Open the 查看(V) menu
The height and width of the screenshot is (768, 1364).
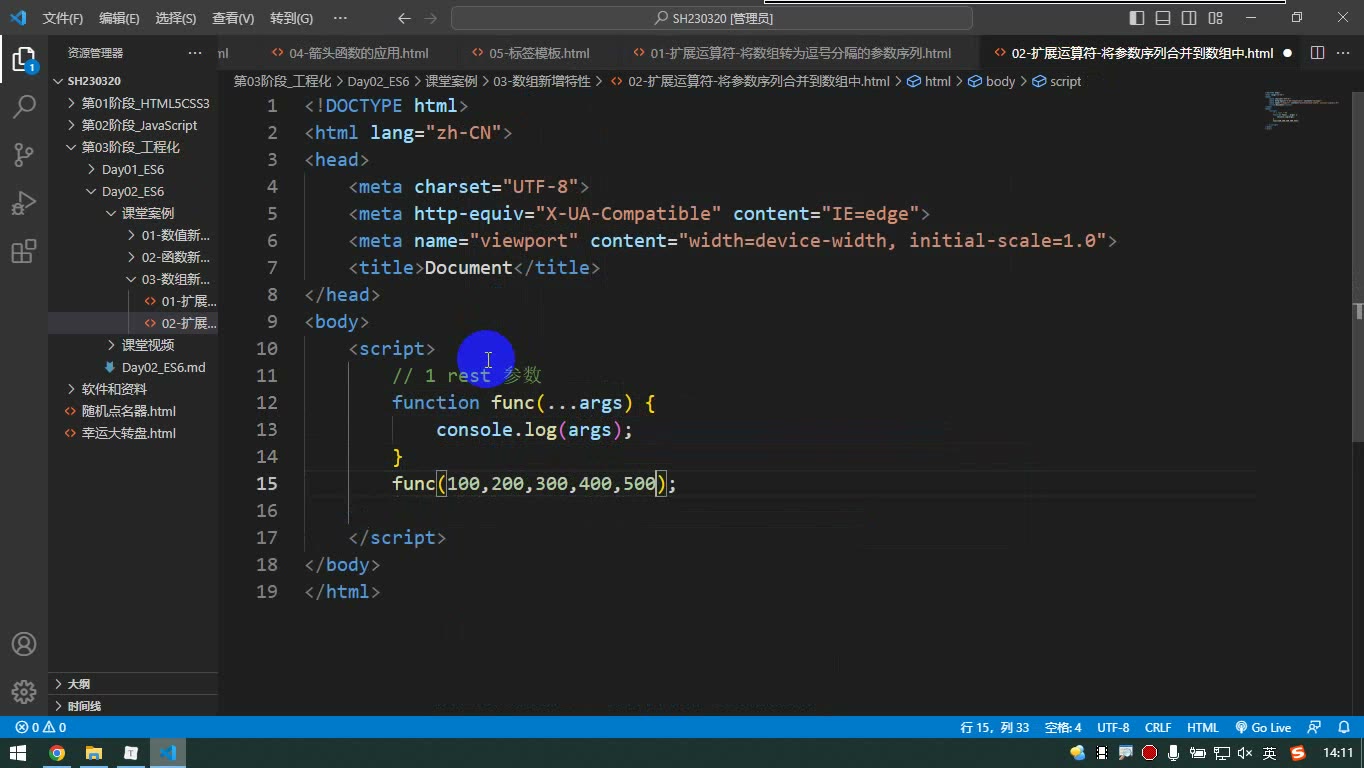pyautogui.click(x=233, y=18)
